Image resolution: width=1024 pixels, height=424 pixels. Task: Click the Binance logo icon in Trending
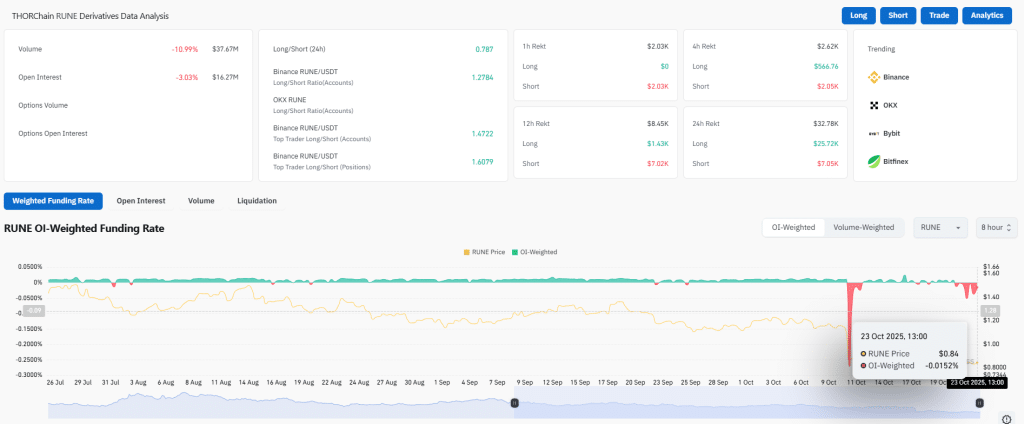[x=873, y=76]
